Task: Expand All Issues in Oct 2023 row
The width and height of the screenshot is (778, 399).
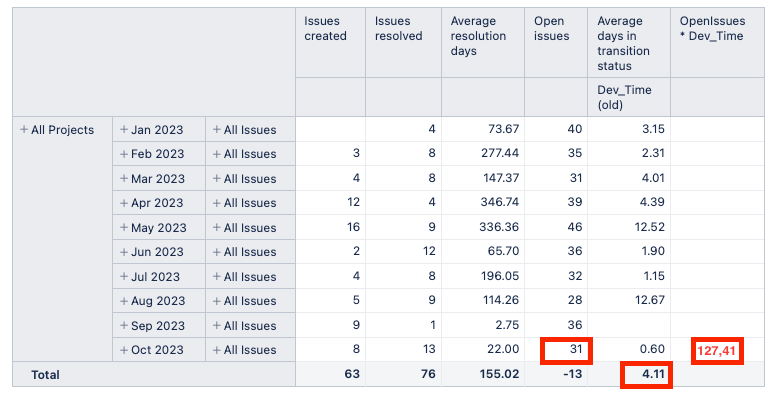Action: point(217,350)
